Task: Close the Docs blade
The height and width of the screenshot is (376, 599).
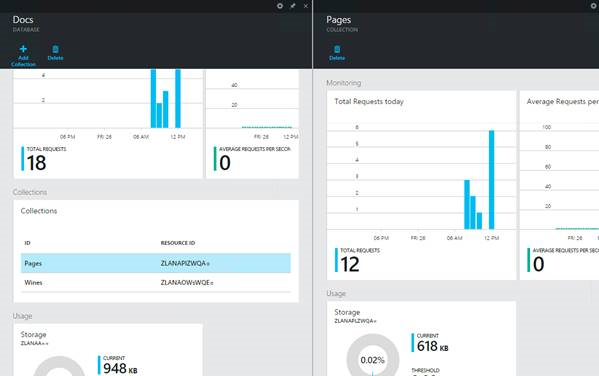Action: tap(306, 6)
